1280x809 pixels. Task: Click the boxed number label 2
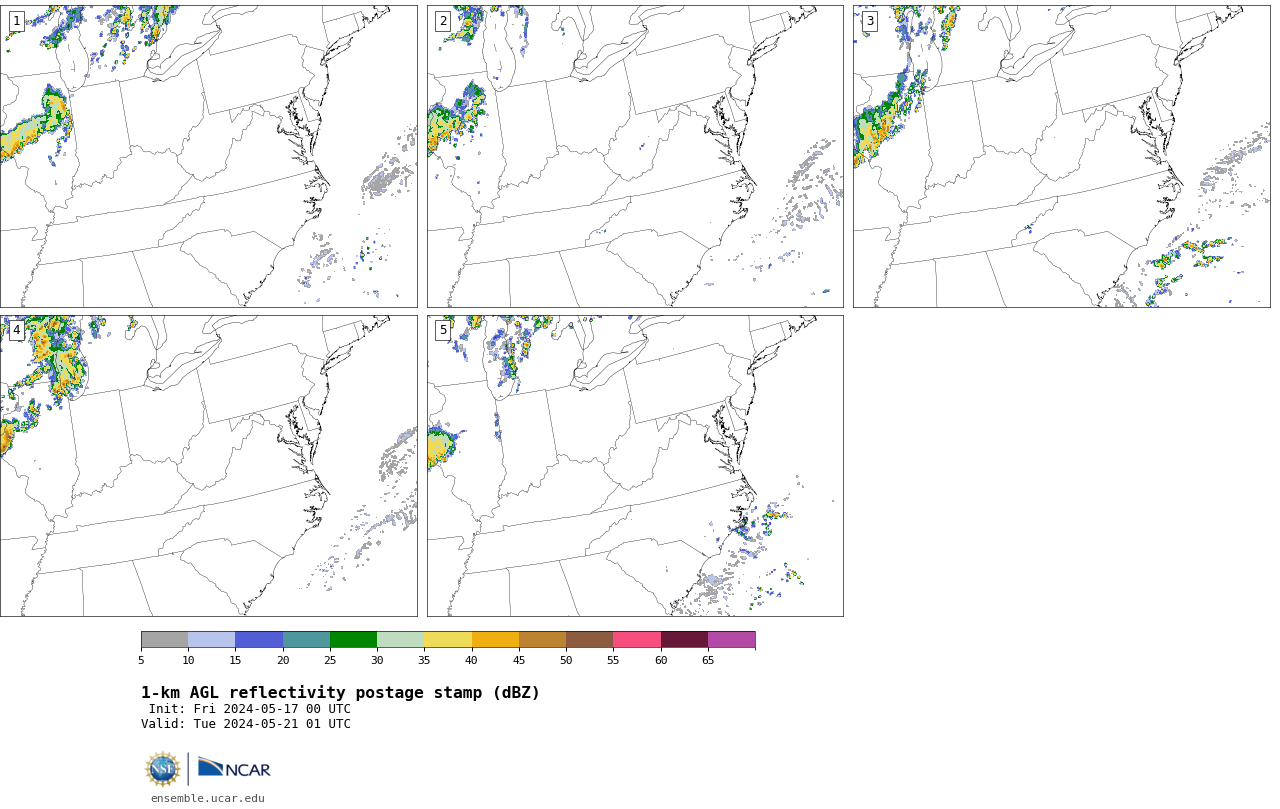pos(443,21)
